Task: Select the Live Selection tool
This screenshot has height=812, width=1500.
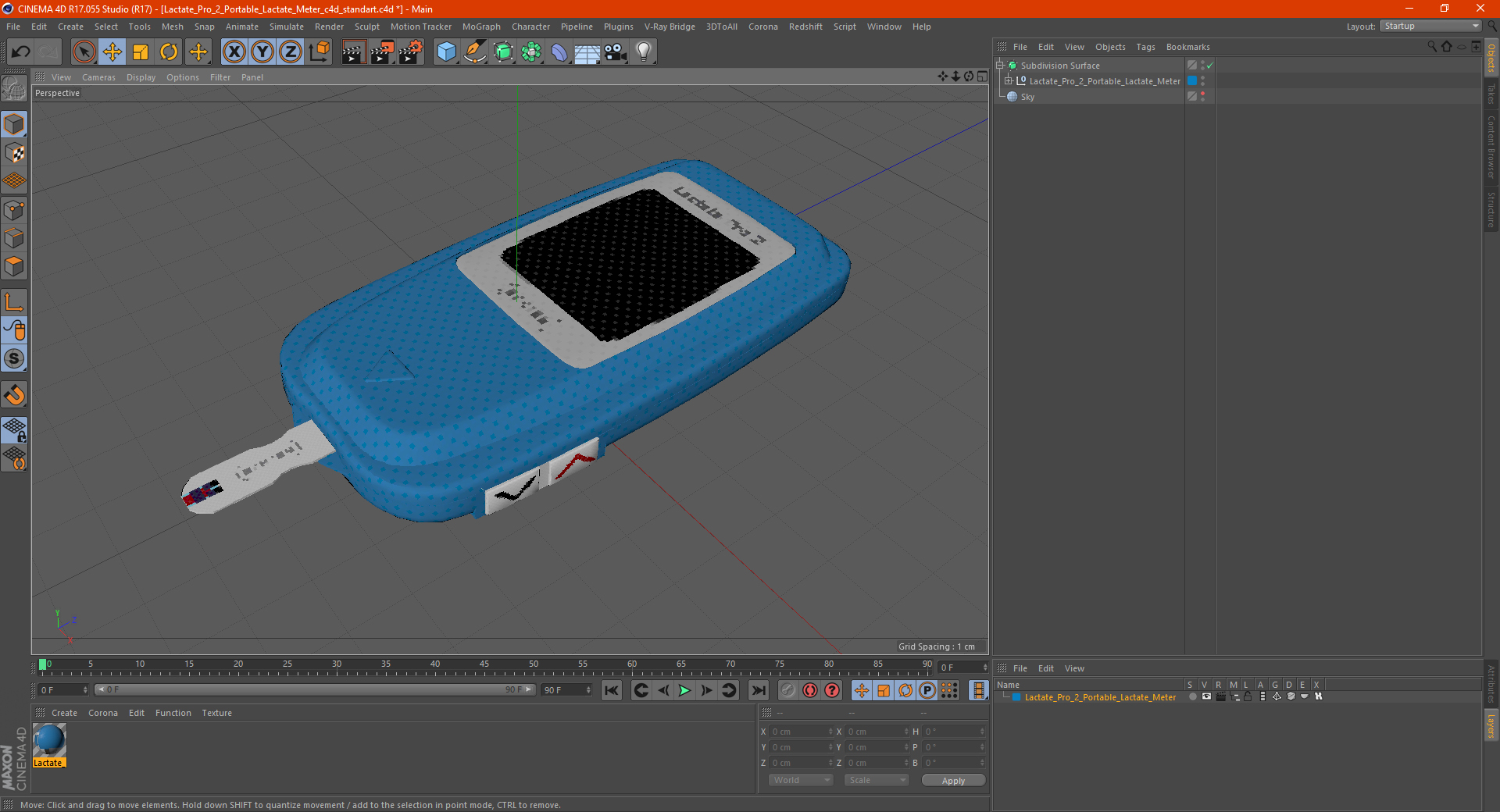Action: [84, 52]
